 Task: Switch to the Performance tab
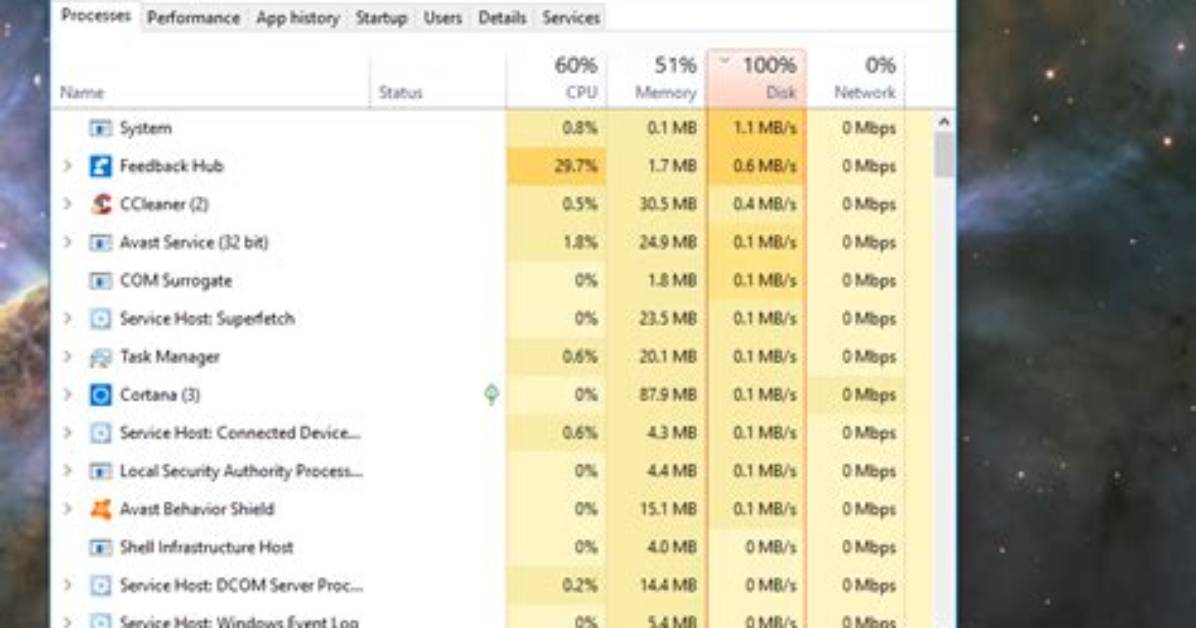193,18
